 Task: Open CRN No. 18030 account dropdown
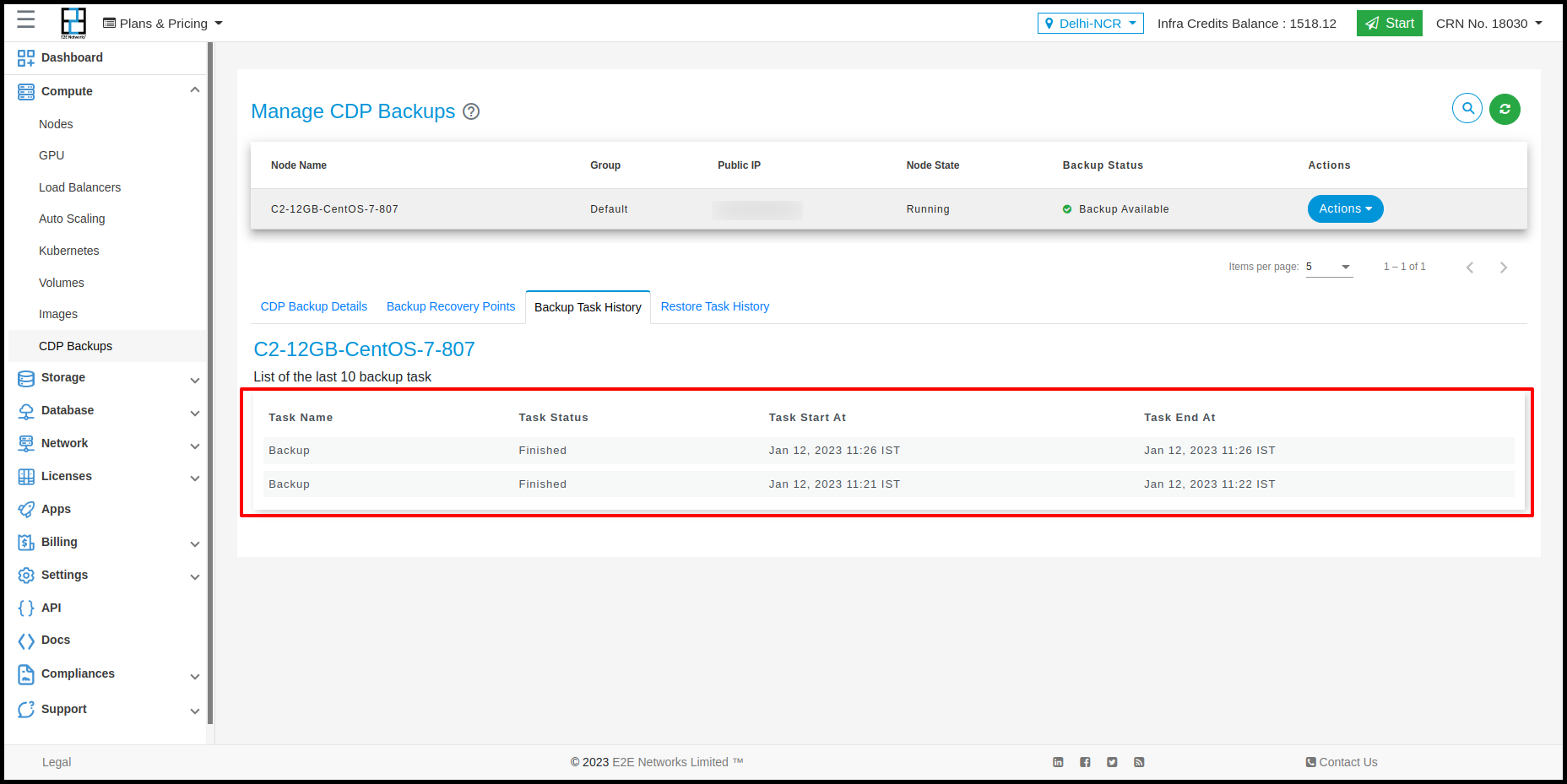1488,24
